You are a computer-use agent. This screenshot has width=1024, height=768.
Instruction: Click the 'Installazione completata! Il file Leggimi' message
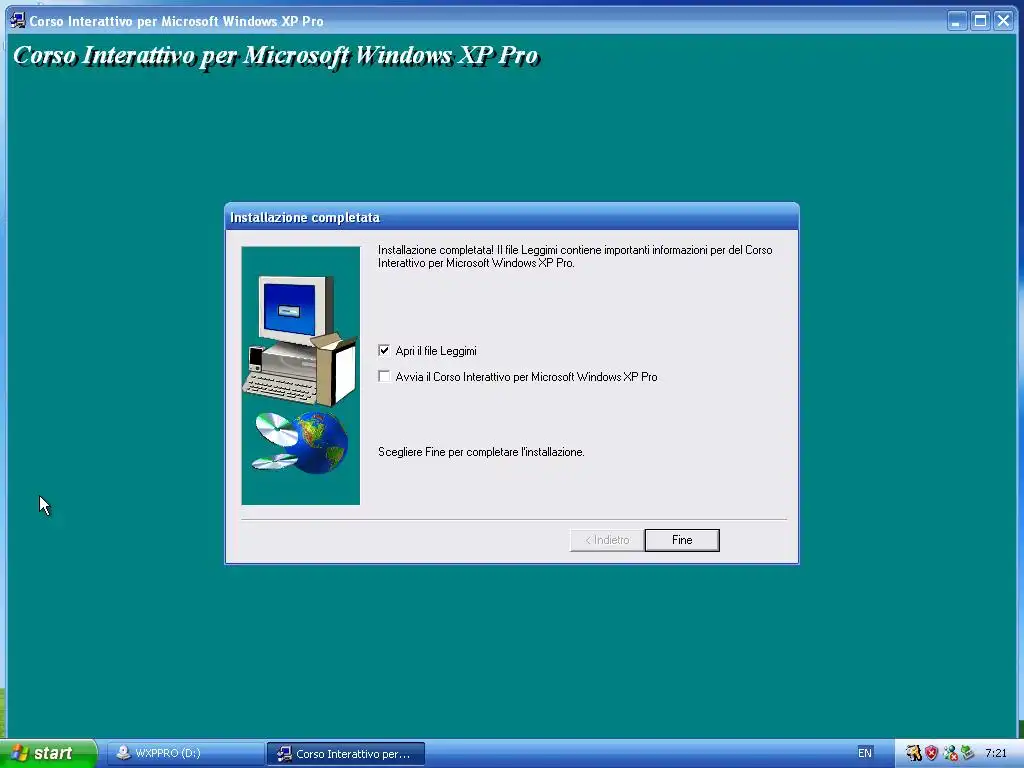575,257
